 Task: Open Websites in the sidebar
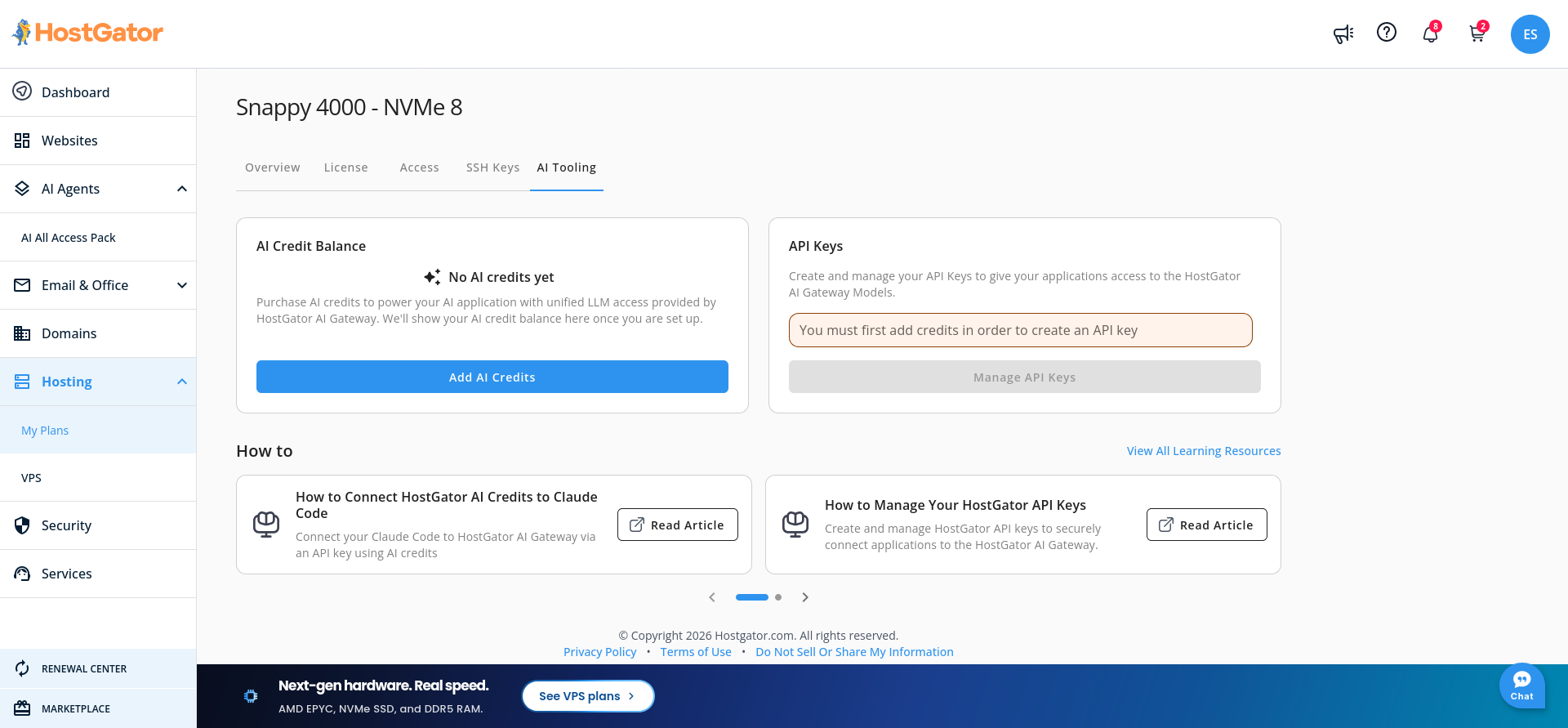coord(98,141)
